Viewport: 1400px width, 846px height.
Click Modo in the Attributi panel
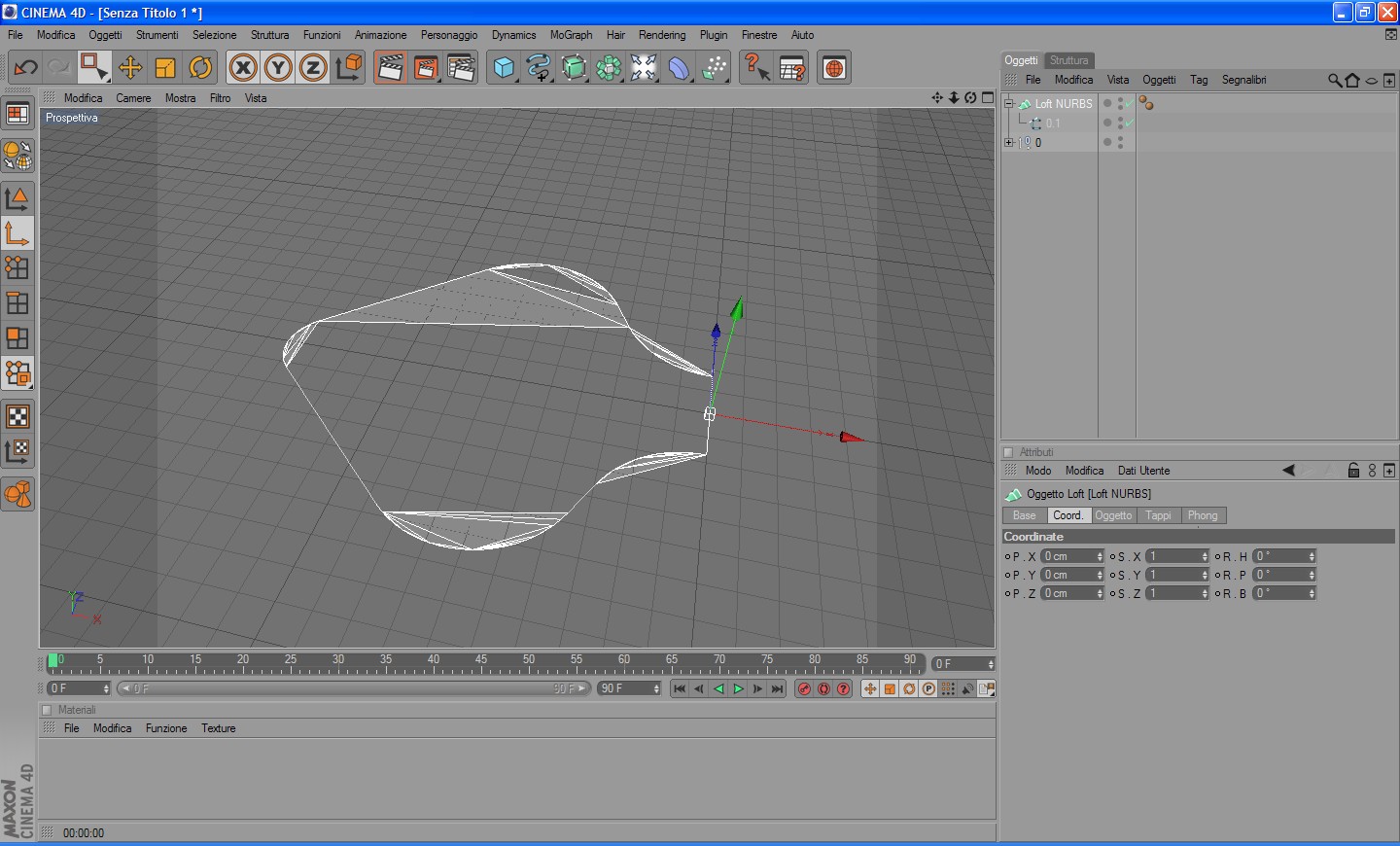(1038, 471)
